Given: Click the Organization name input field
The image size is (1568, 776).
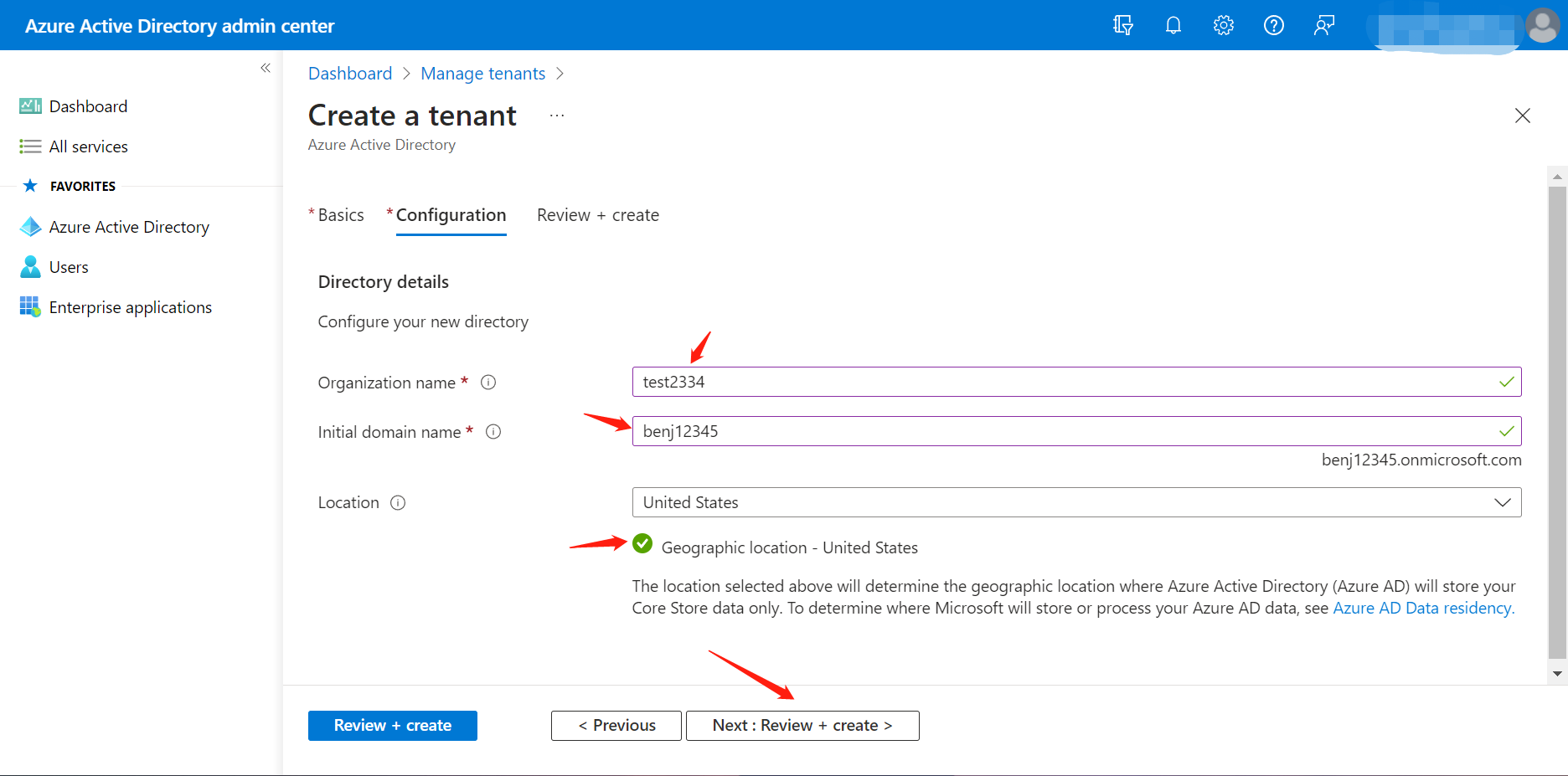Looking at the screenshot, I should pyautogui.click(x=1064, y=382).
